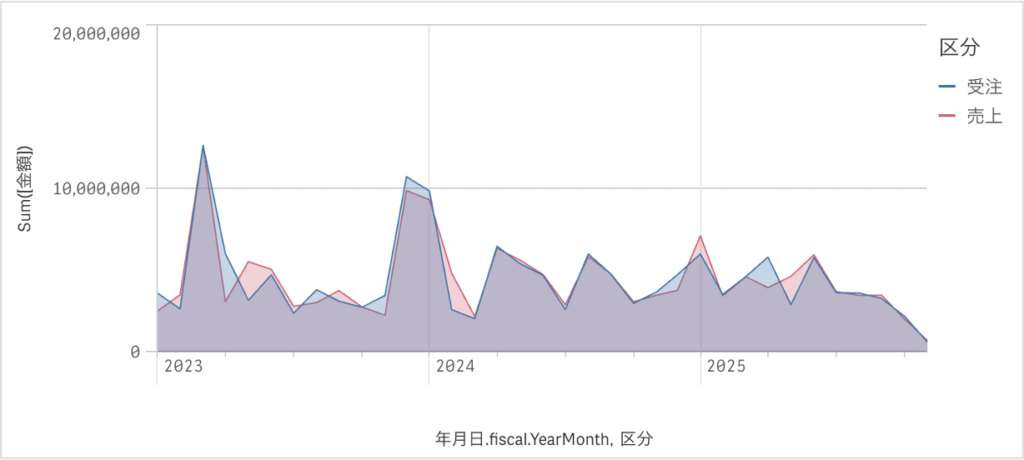Click the blue 受注 legend line swatch
Image resolution: width=1024 pixels, height=460 pixels.
[948, 87]
